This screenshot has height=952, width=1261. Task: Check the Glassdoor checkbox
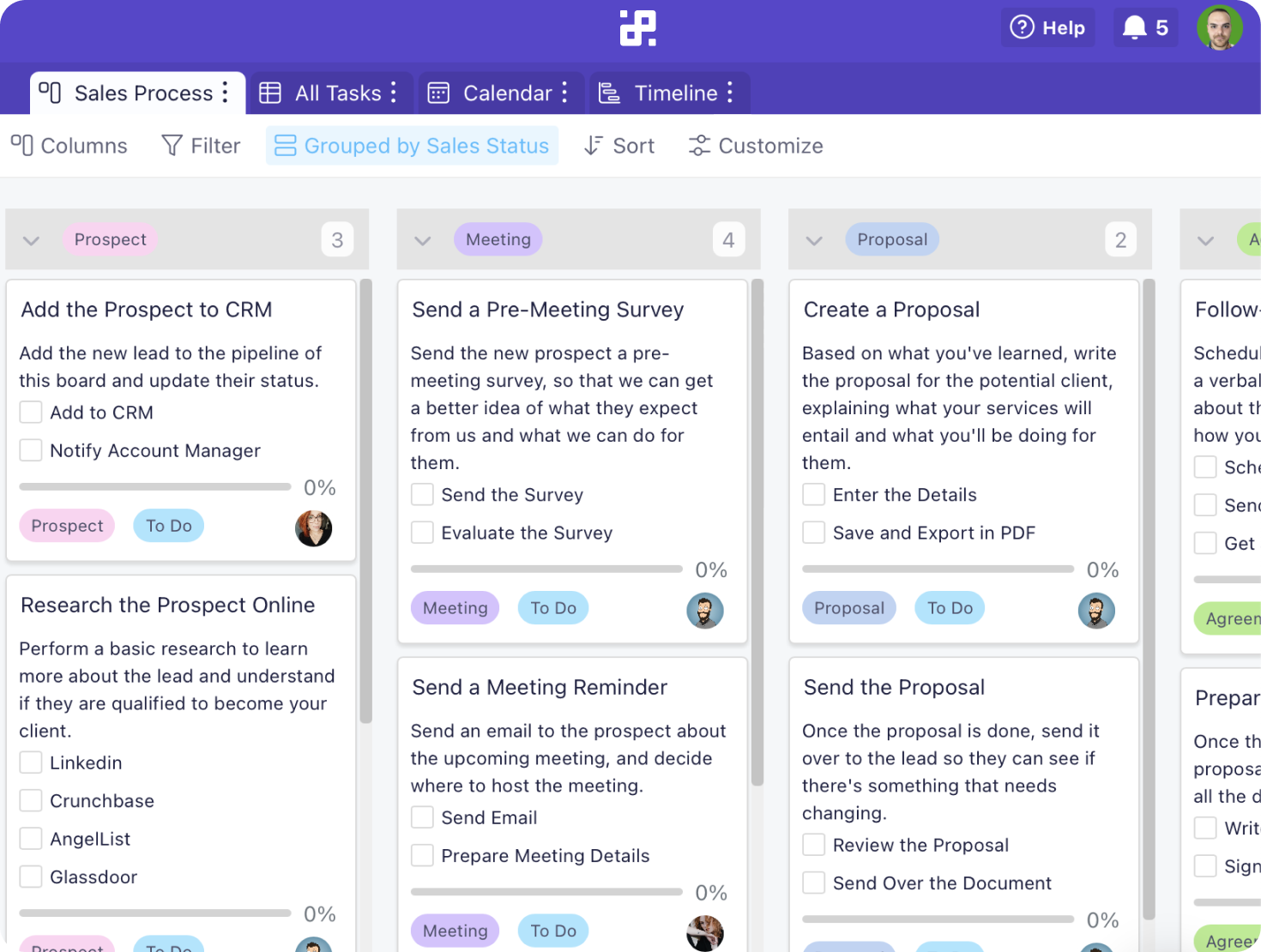[31, 877]
